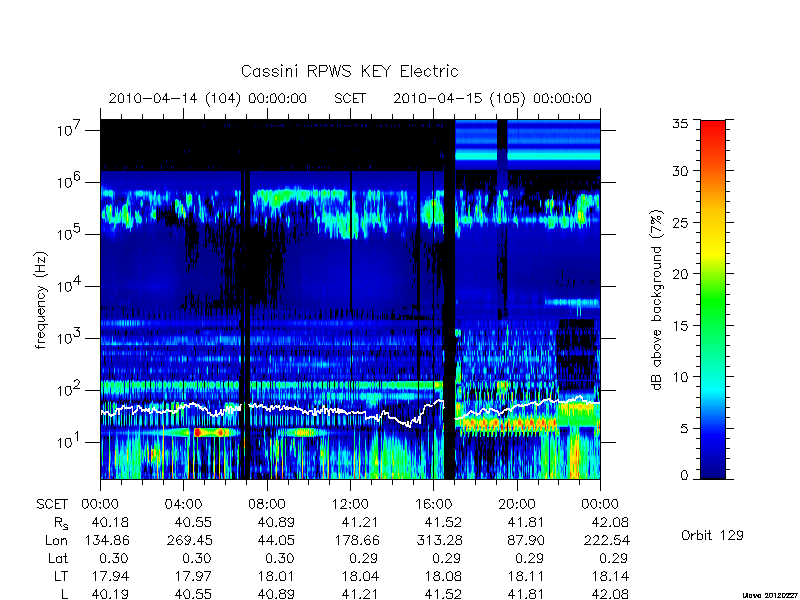Viewport: 800px width, 600px height.
Task: Click the 'Rs' row header
Action: tap(61, 523)
